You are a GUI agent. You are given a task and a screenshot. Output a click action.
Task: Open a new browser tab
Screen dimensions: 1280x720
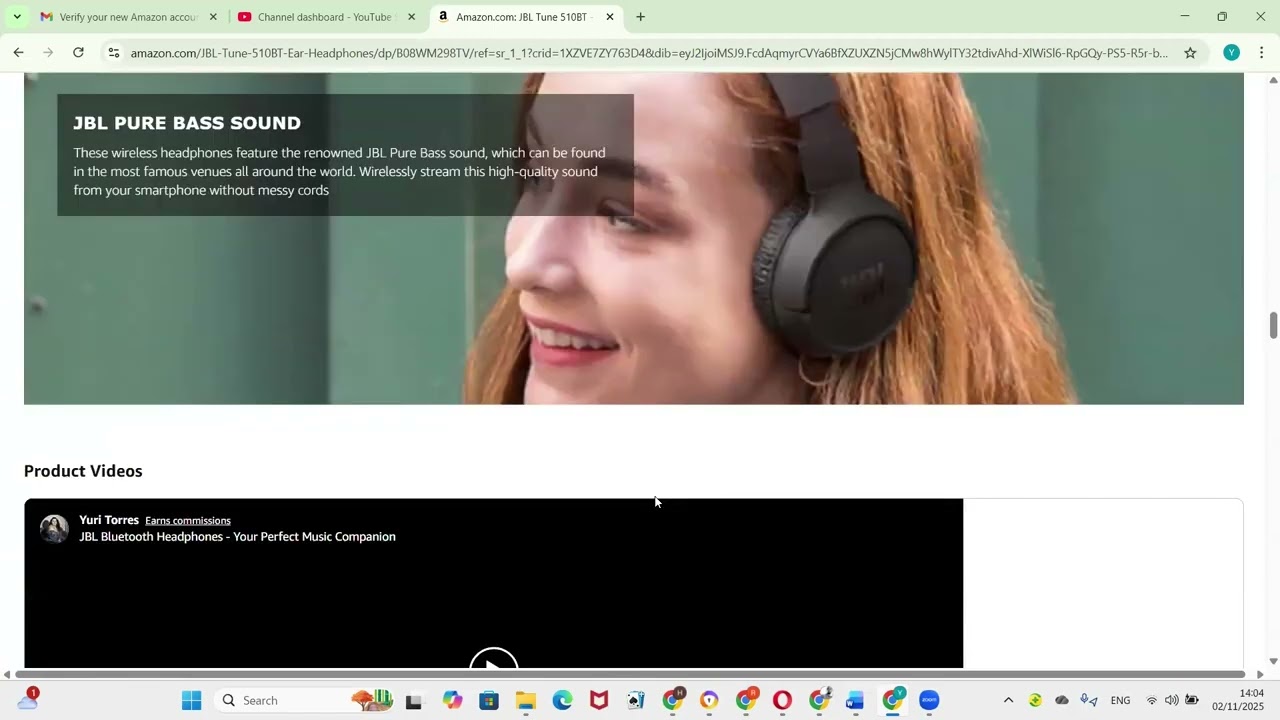[x=640, y=17]
